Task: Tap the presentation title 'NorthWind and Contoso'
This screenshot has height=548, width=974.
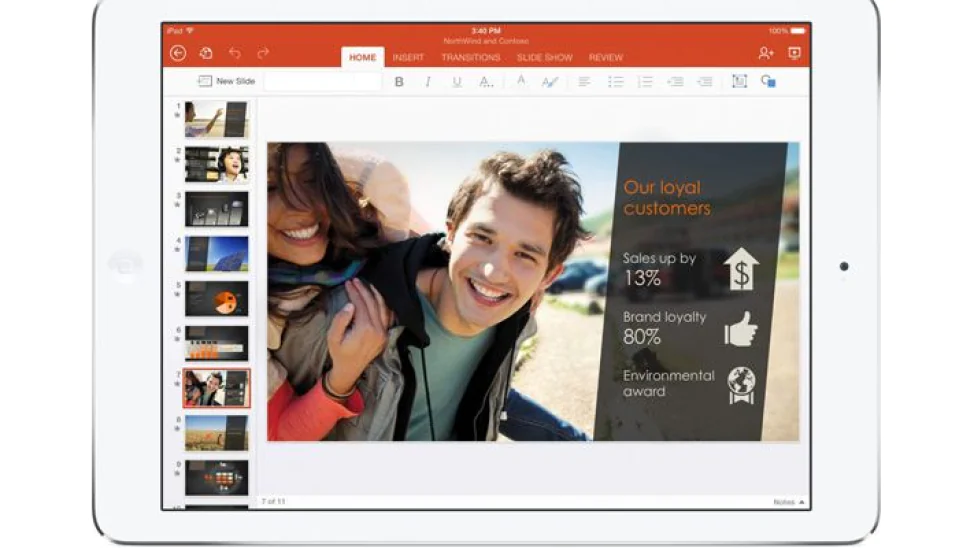Action: click(x=486, y=41)
